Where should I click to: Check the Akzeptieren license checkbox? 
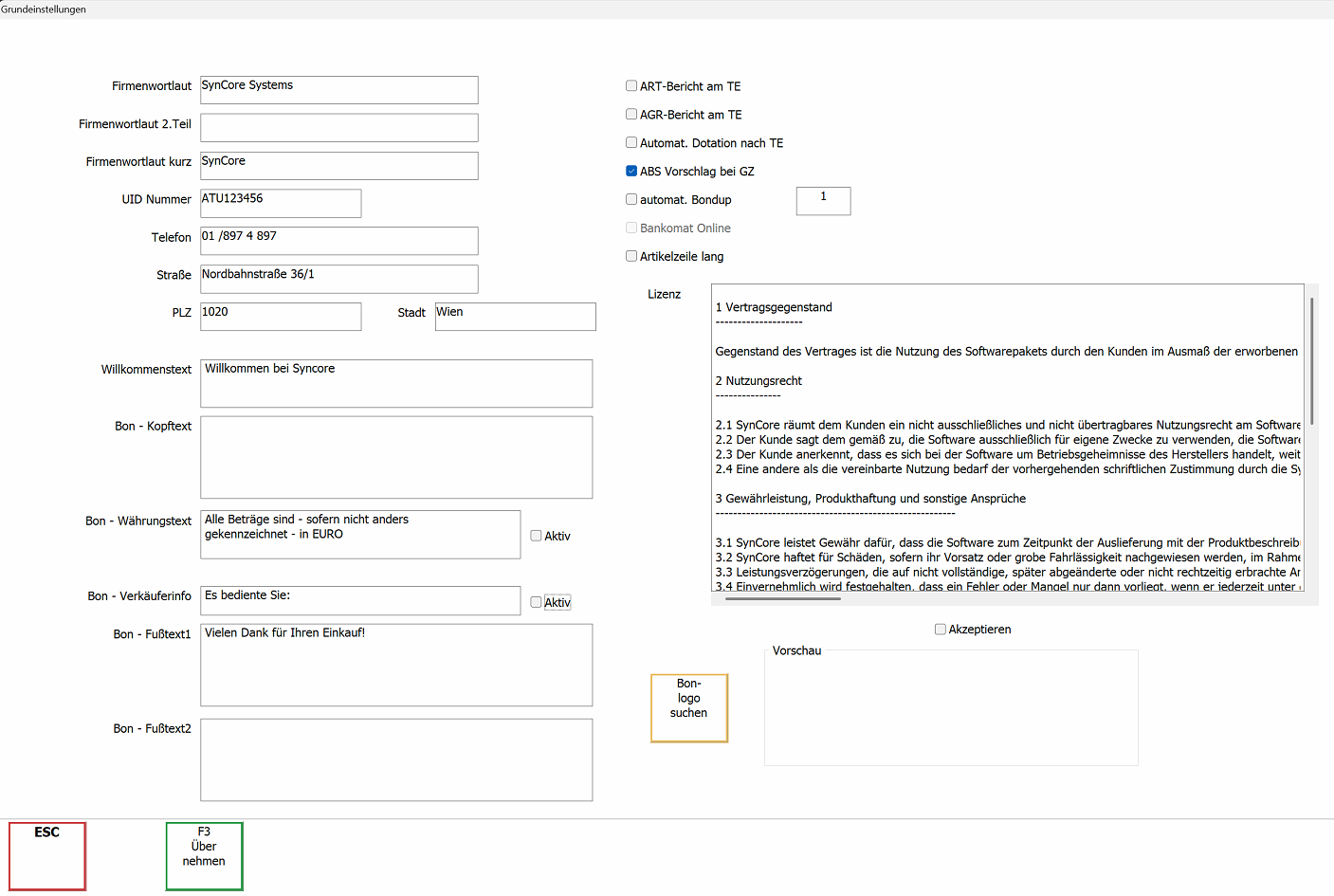941,630
